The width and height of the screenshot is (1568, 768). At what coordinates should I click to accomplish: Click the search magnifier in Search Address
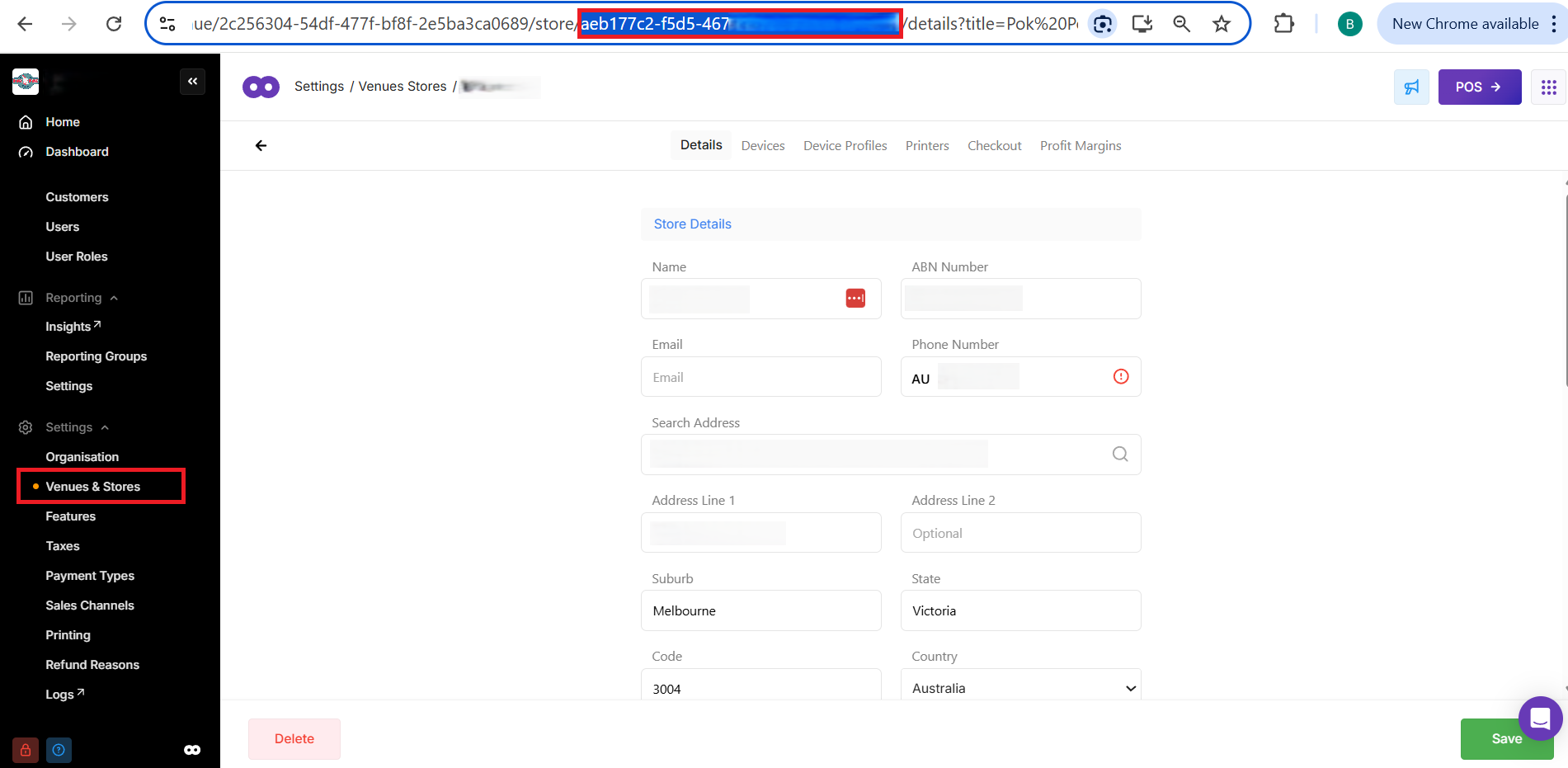click(1120, 454)
